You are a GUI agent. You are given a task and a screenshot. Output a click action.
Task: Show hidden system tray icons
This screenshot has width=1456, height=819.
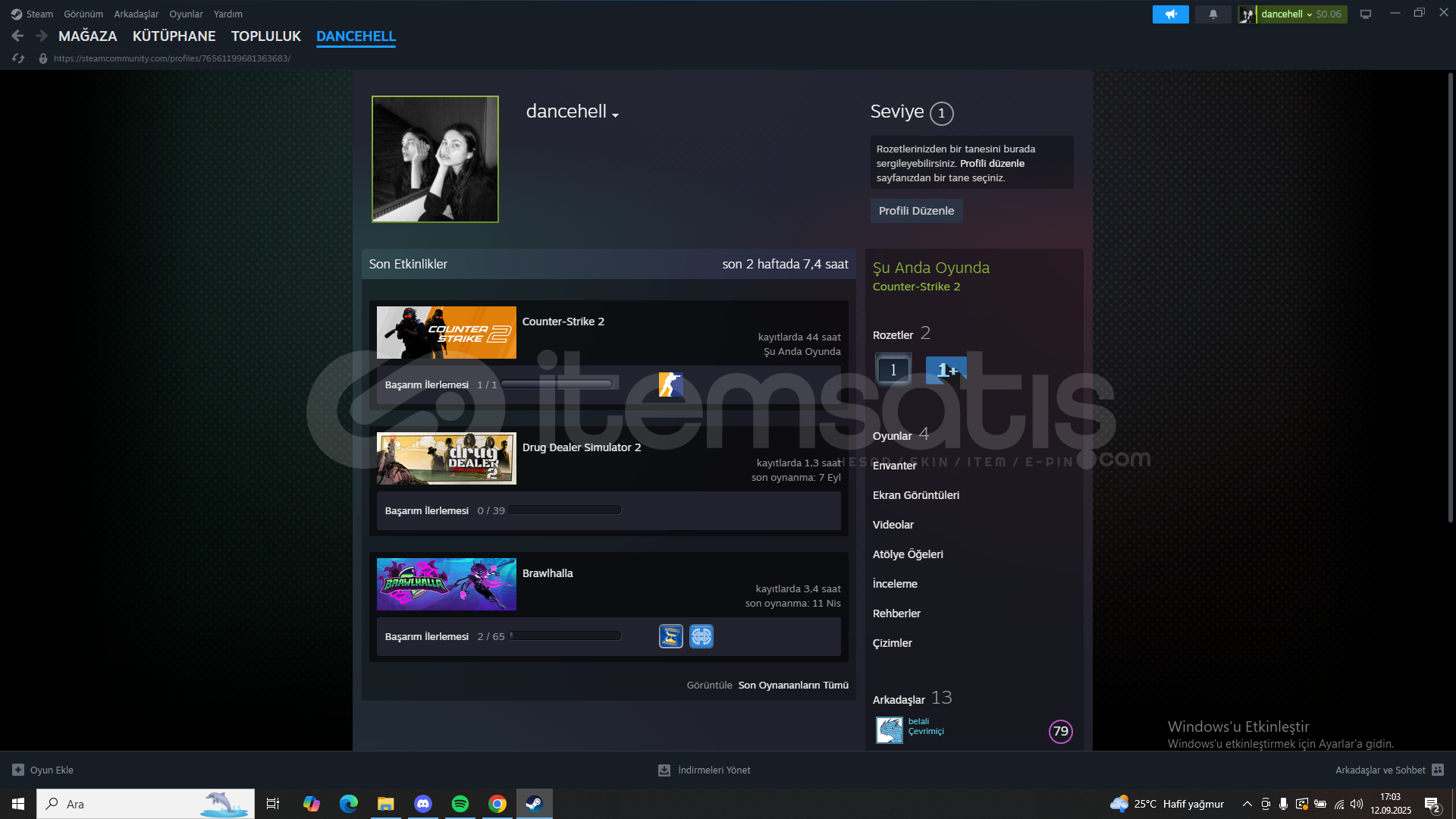click(x=1247, y=804)
